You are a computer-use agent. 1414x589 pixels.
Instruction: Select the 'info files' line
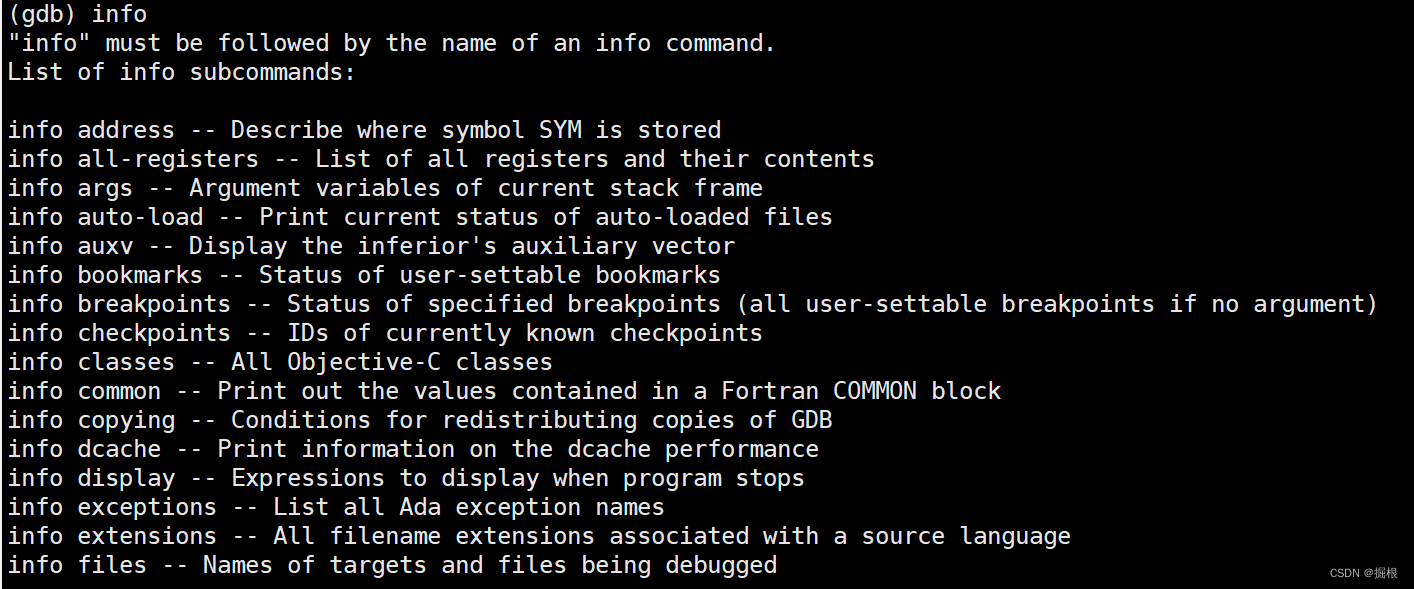pyautogui.click(x=392, y=565)
